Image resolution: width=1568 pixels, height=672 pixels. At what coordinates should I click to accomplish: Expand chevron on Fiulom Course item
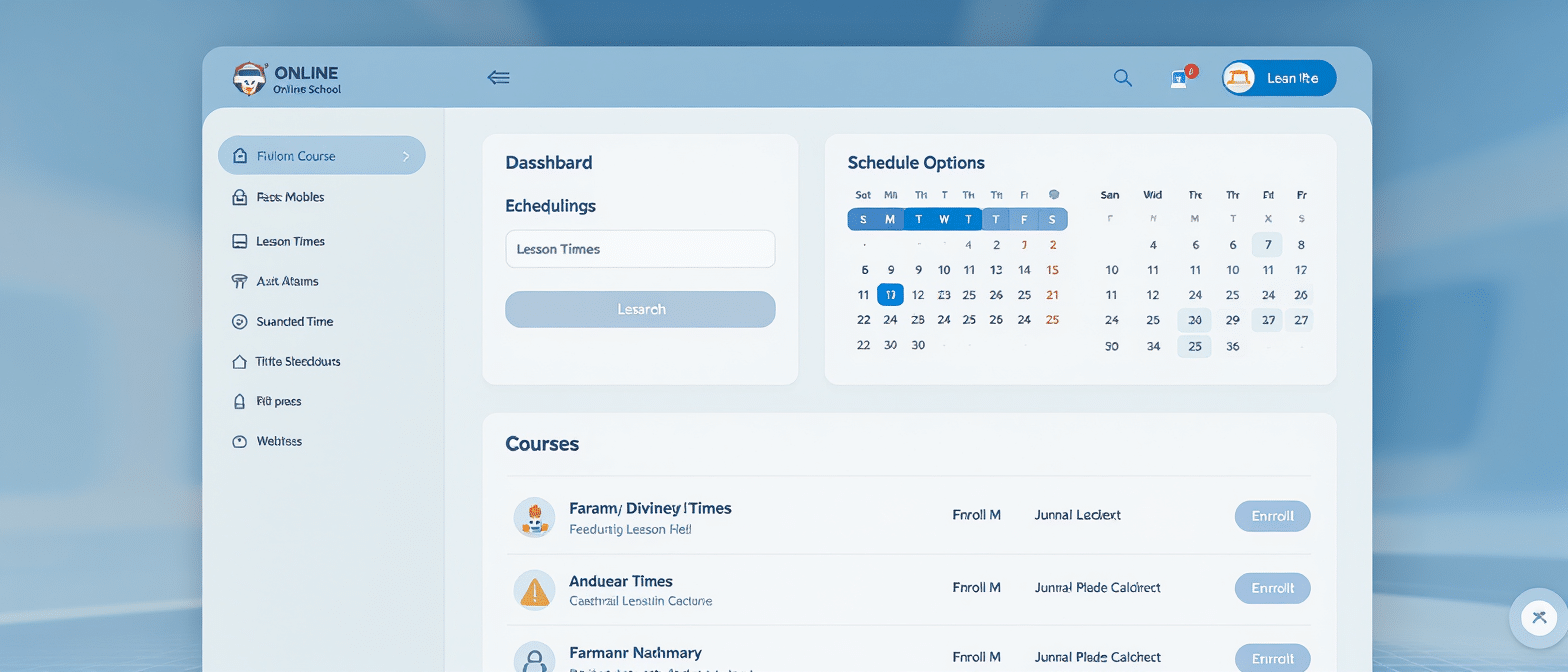point(405,156)
